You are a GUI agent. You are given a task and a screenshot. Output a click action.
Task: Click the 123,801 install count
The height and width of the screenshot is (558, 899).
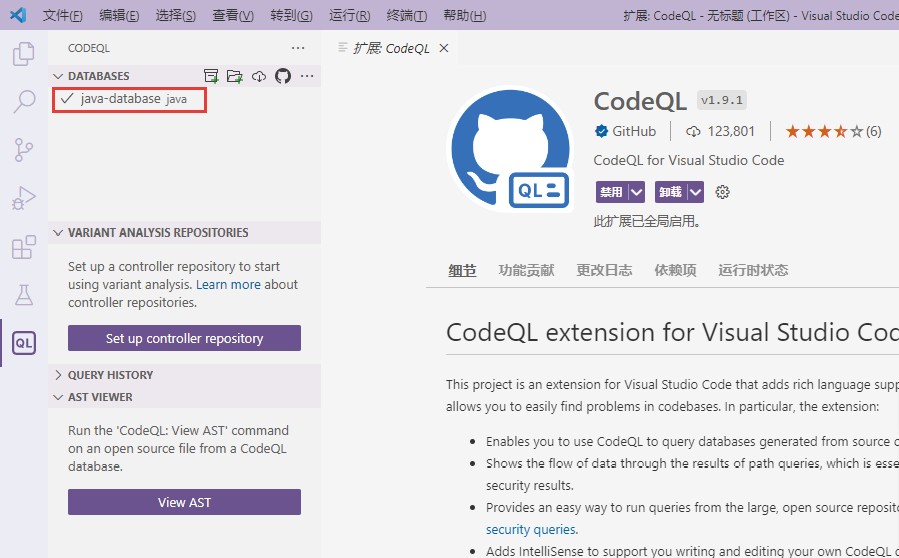coord(731,131)
